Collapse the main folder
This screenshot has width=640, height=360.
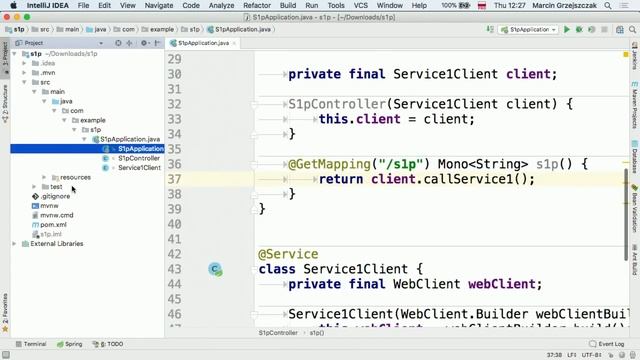coord(34,92)
